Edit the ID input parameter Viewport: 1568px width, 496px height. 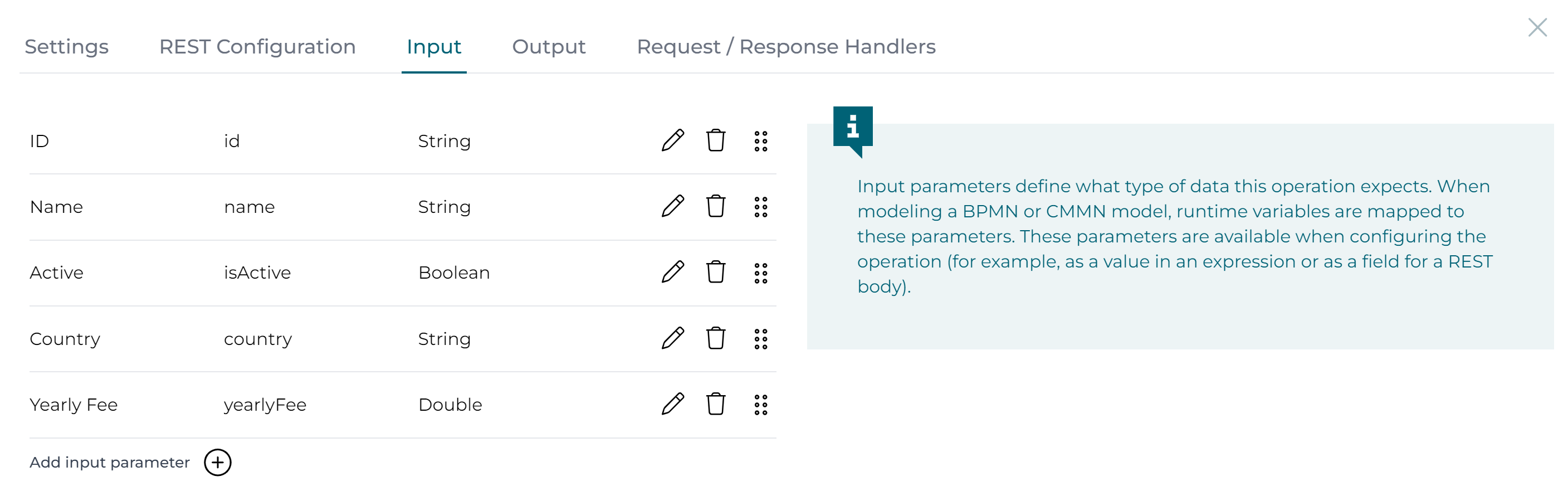point(672,141)
